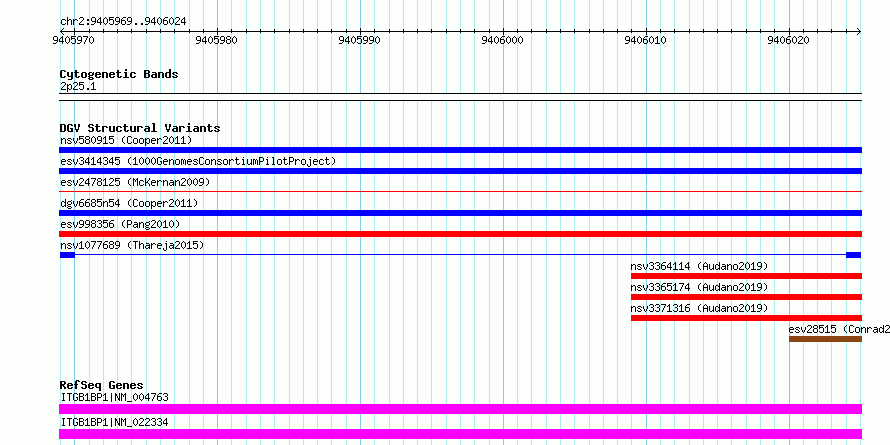Select the brown esv28515 Conrad variant bar
This screenshot has width=890, height=445.
pyautogui.click(x=825, y=339)
